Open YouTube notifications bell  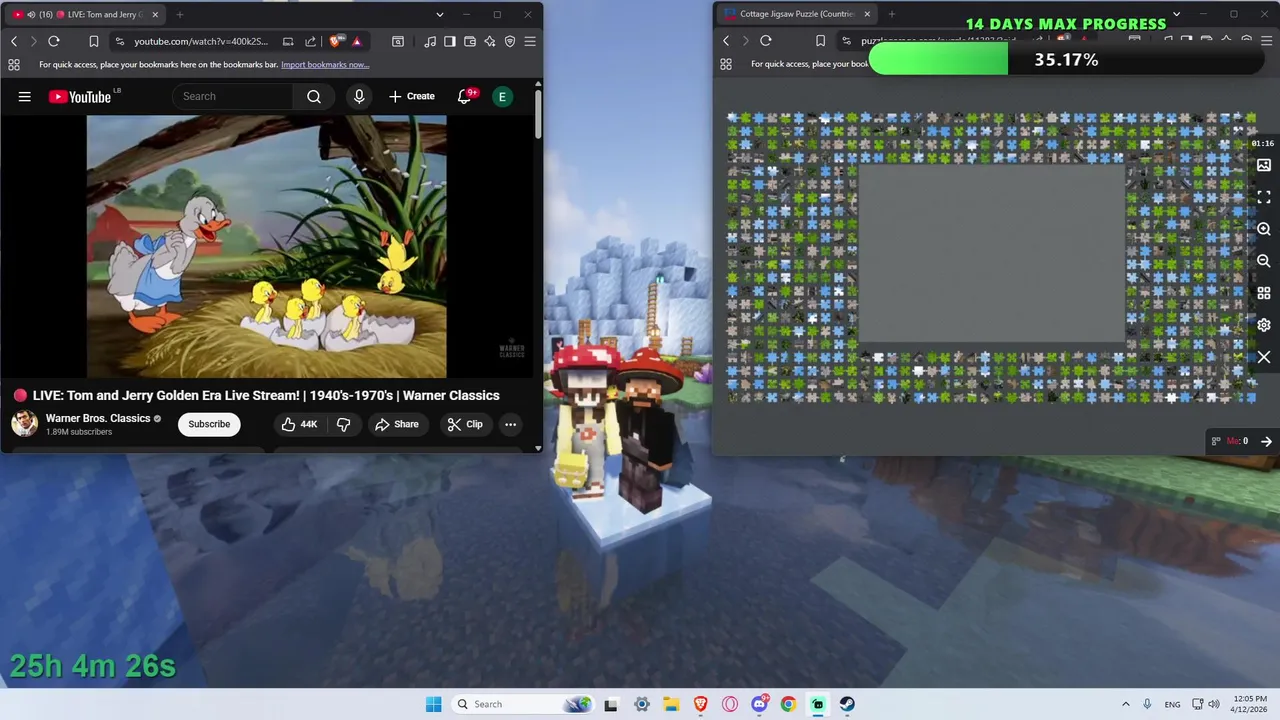(465, 96)
